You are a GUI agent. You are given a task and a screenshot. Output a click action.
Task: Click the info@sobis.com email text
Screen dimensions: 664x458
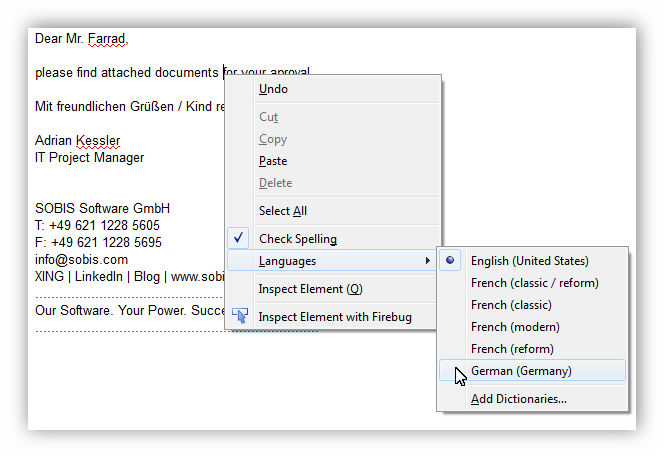81,259
